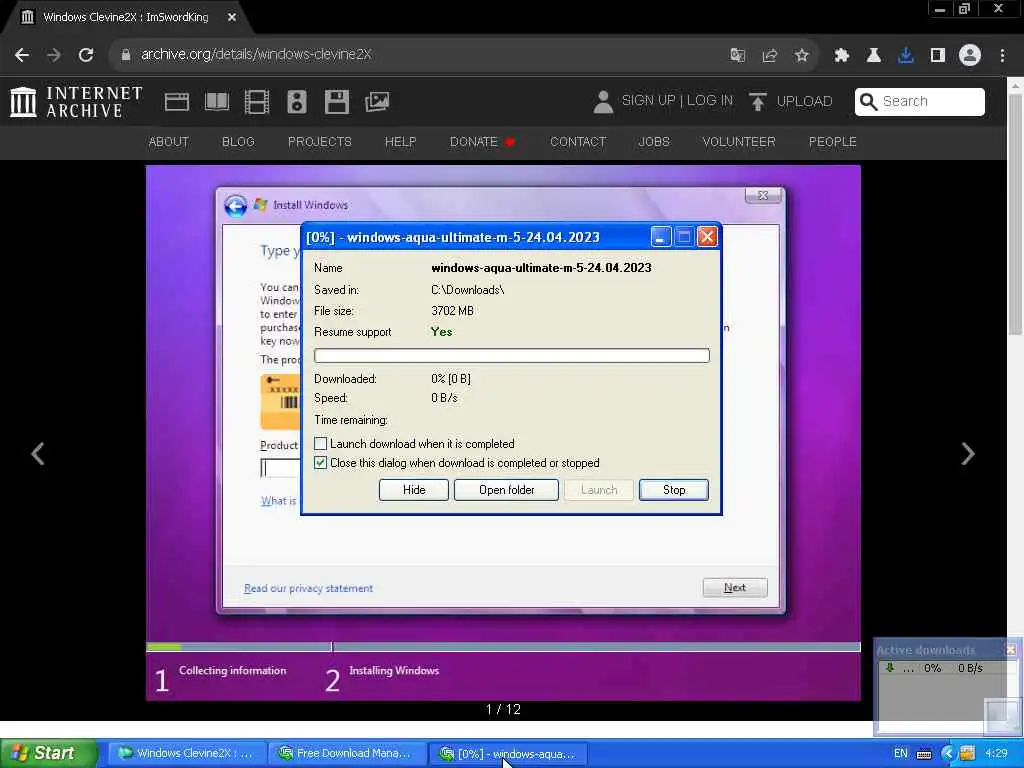The height and width of the screenshot is (768, 1024).
Task: Click the Open folder button
Action: [506, 490]
